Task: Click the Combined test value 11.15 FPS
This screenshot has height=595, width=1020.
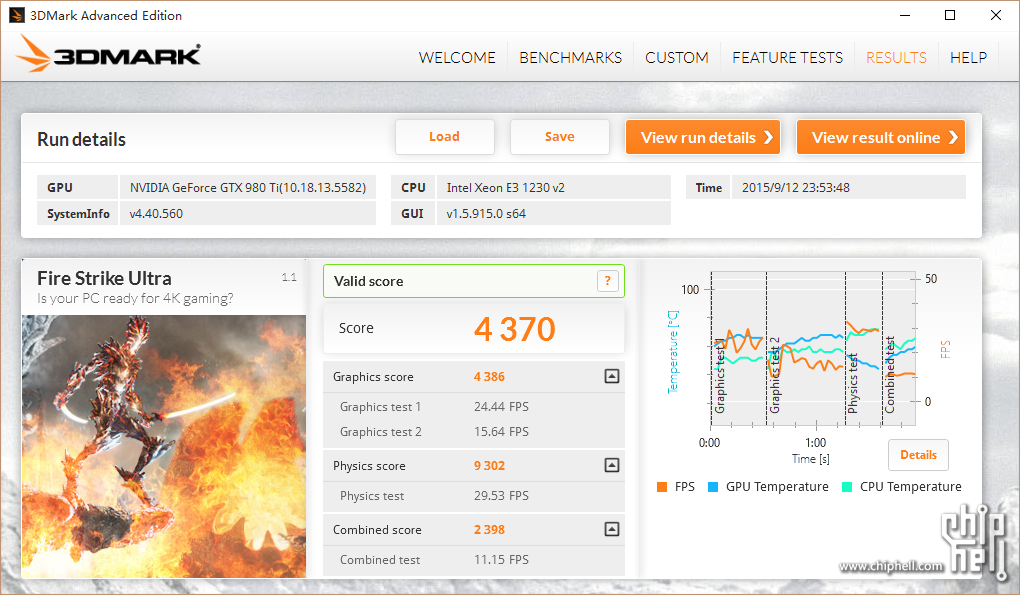Action: click(x=501, y=559)
